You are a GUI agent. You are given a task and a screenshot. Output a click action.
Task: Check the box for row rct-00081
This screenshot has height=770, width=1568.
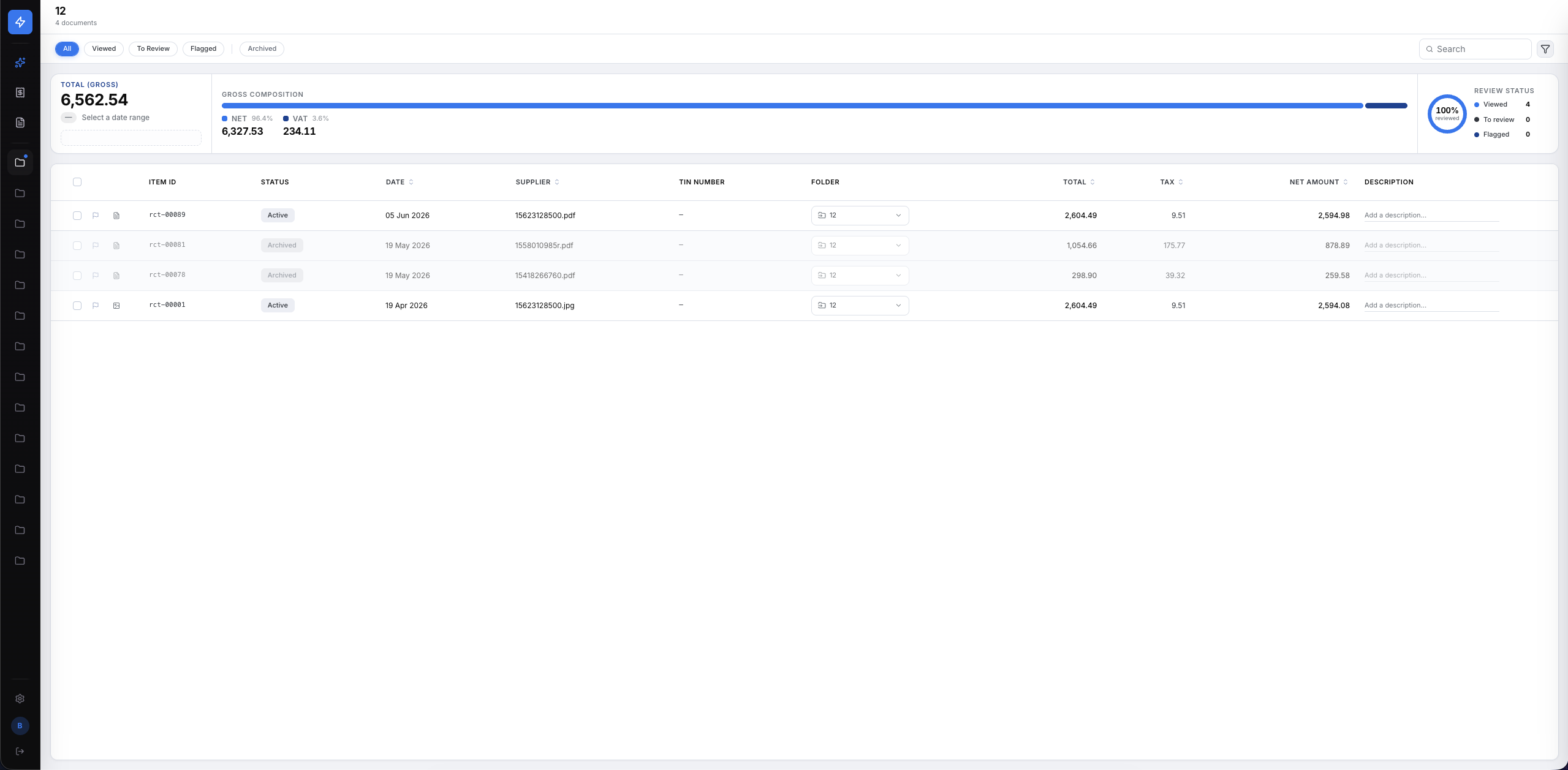77,246
